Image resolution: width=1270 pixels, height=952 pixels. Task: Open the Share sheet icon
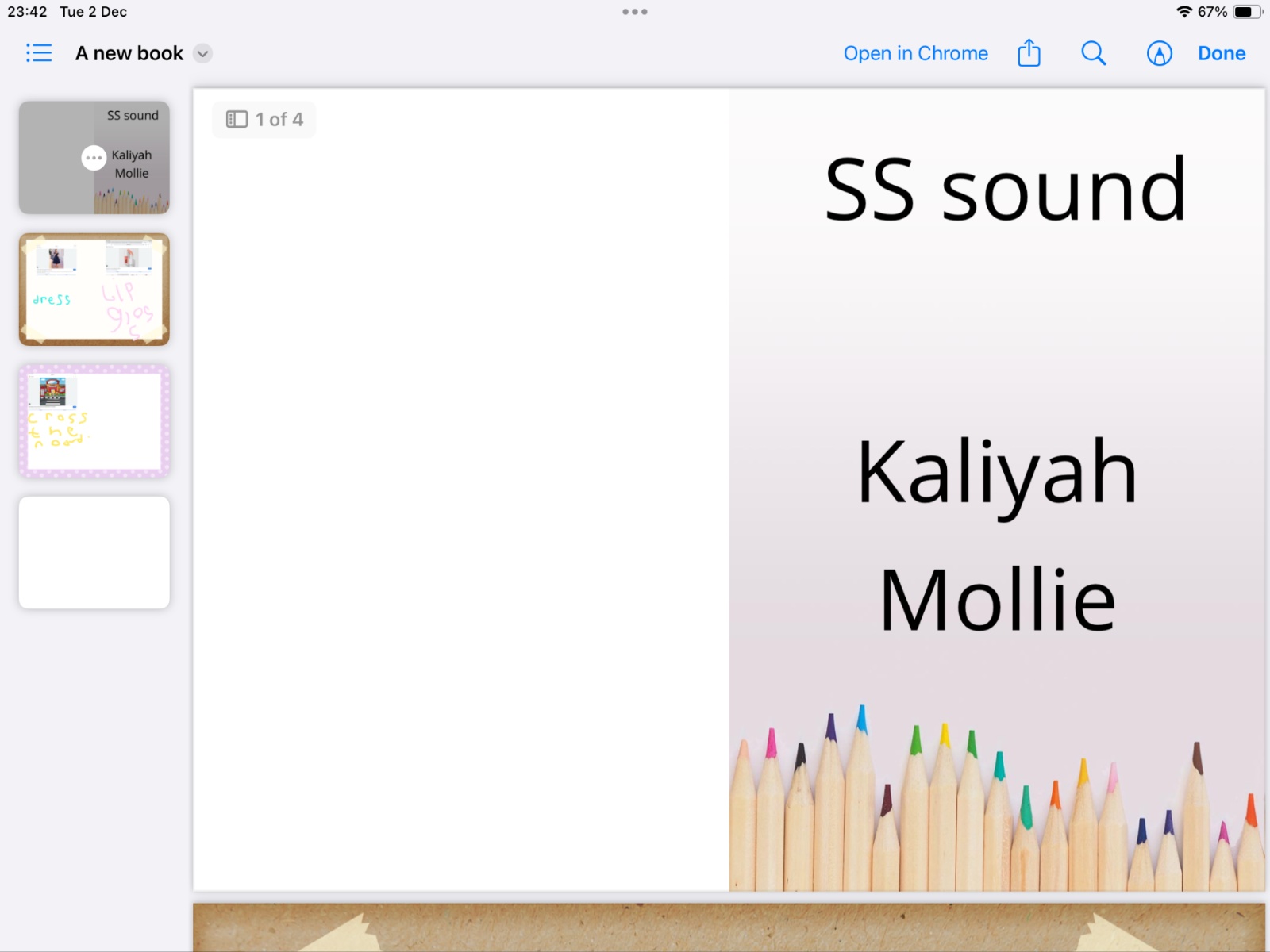tap(1029, 53)
